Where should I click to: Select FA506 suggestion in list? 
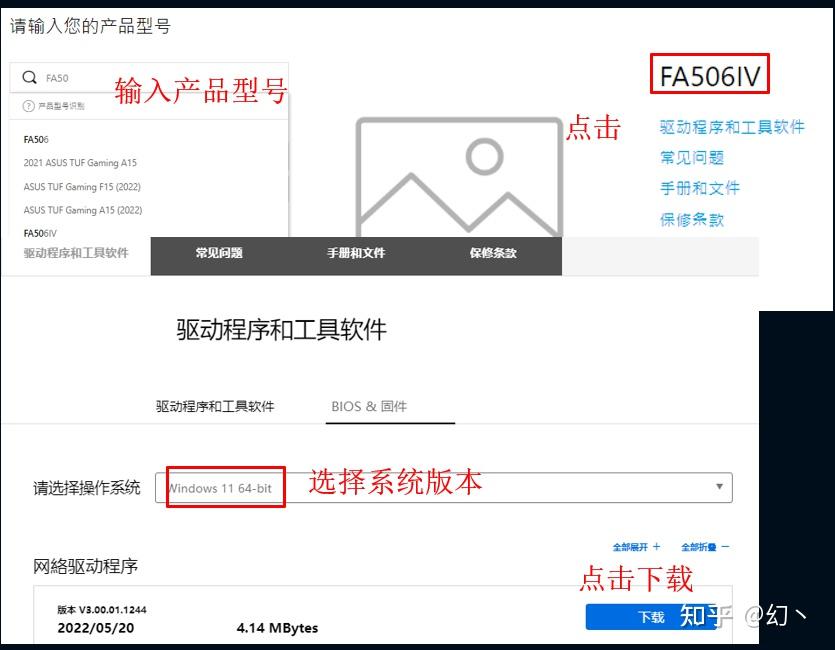click(x=36, y=139)
